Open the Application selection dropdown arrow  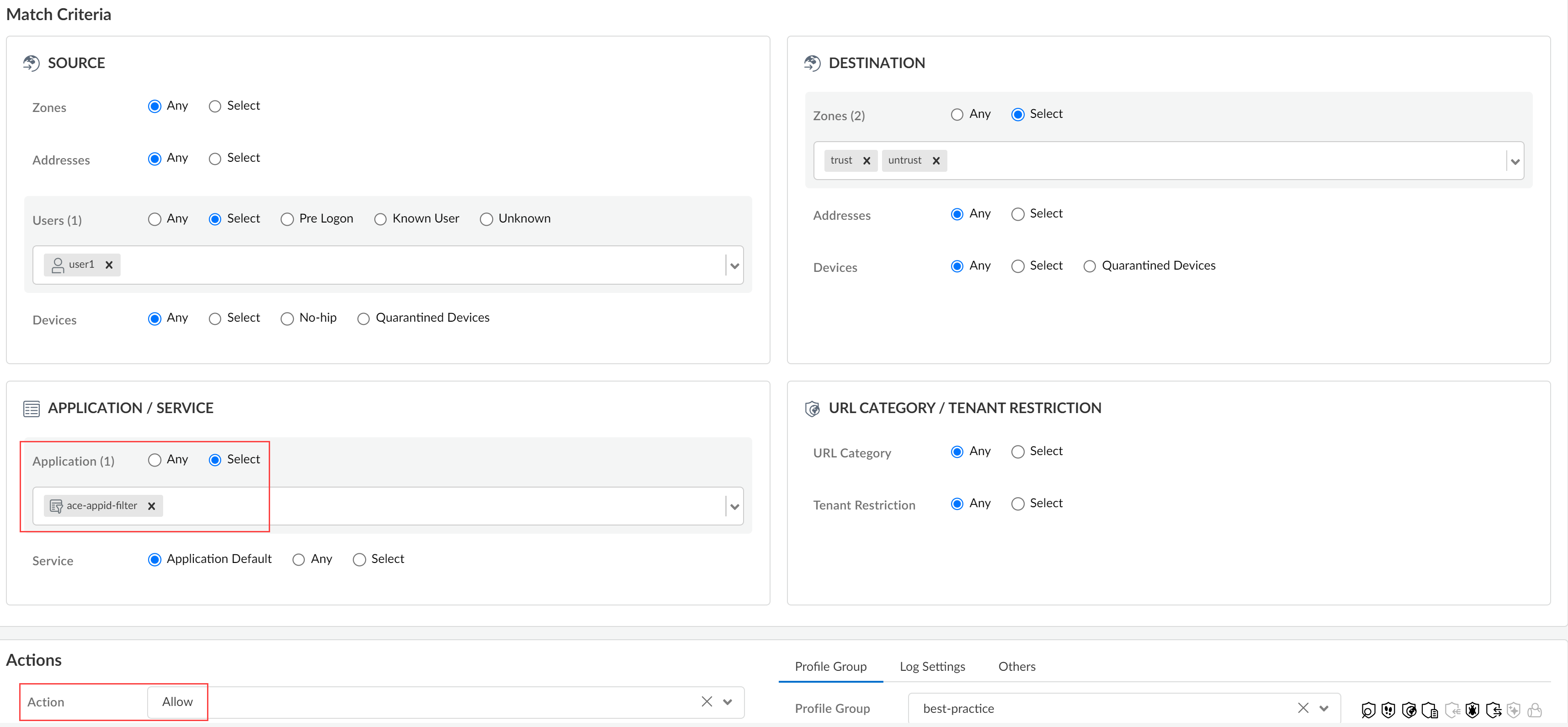click(735, 506)
